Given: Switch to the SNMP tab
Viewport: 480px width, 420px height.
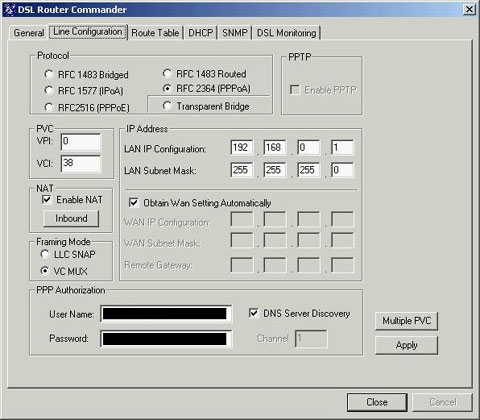Looking at the screenshot, I should (235, 33).
